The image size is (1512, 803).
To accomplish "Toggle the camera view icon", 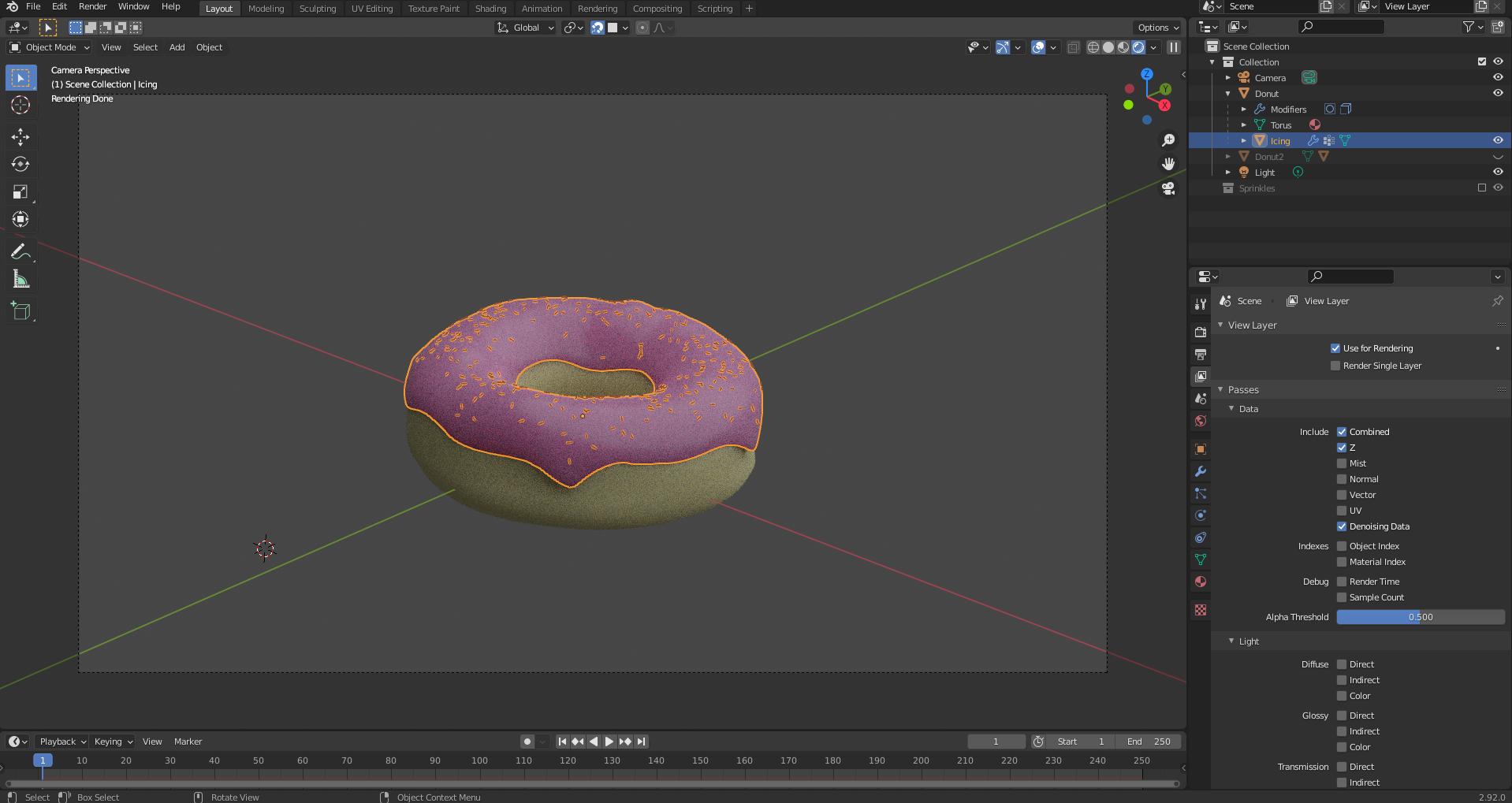I will point(1168,188).
